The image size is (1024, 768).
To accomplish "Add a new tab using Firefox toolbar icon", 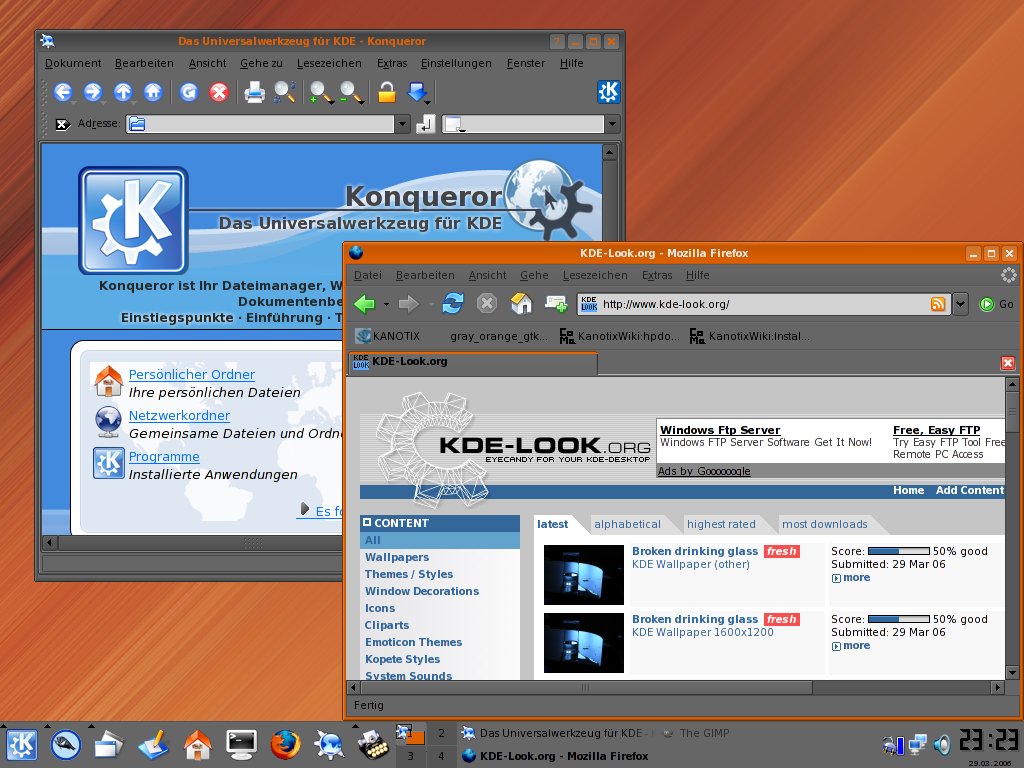I will pos(556,304).
